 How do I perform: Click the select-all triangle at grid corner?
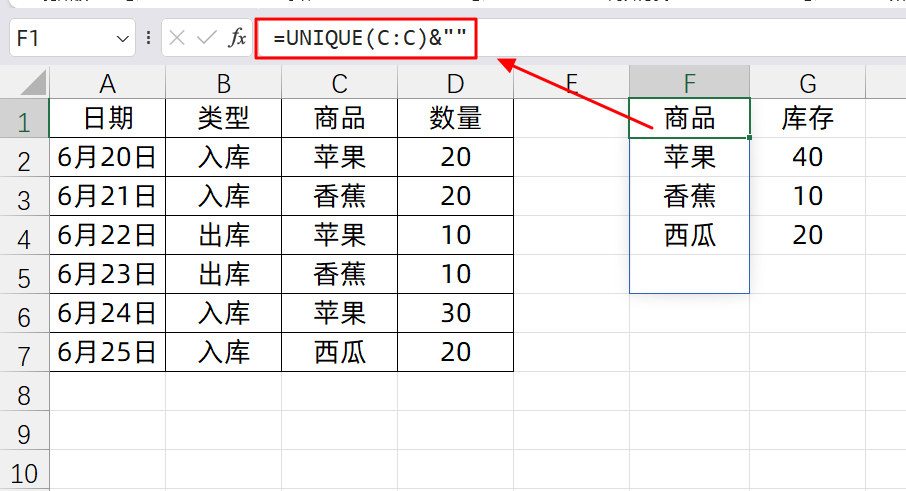(x=34, y=83)
